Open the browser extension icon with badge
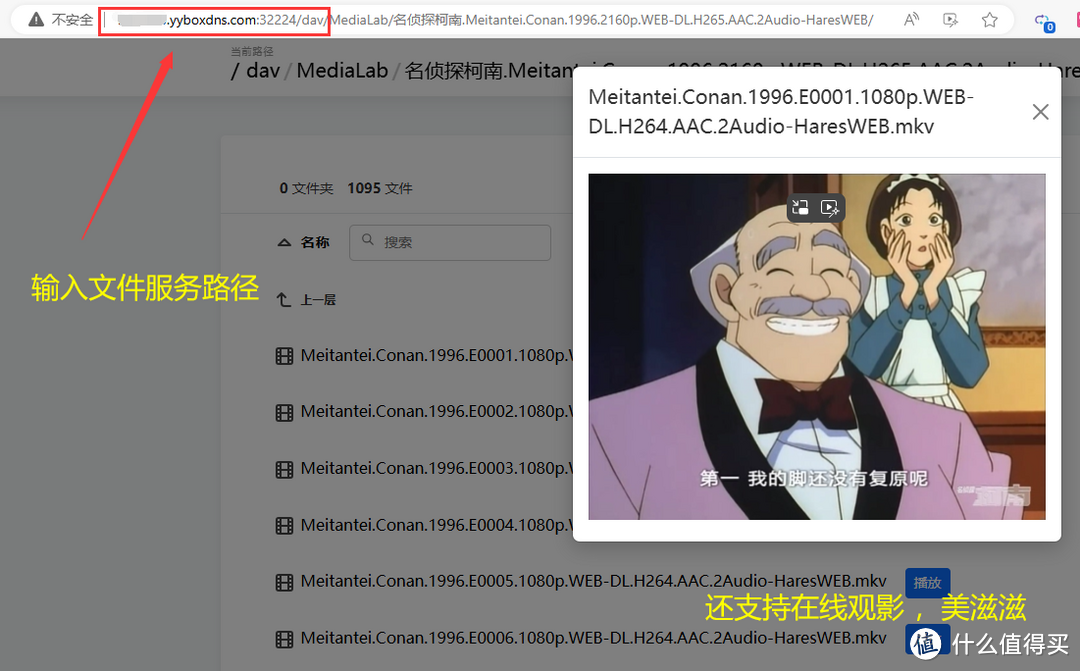This screenshot has width=1080, height=671. pos(1044,22)
